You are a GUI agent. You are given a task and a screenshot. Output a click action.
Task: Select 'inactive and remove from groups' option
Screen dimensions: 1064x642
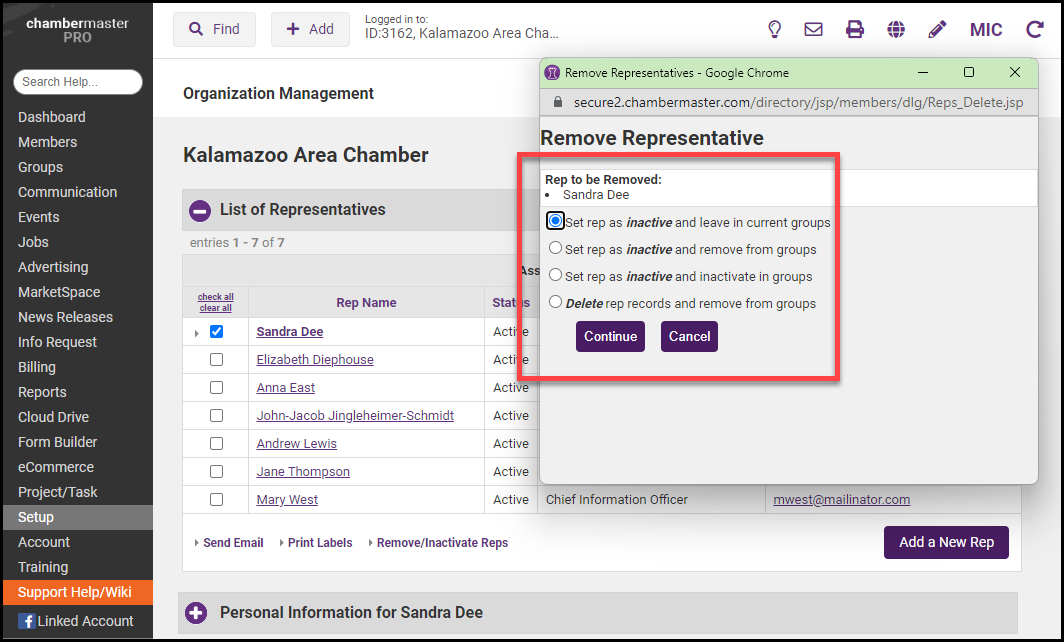[x=556, y=249]
